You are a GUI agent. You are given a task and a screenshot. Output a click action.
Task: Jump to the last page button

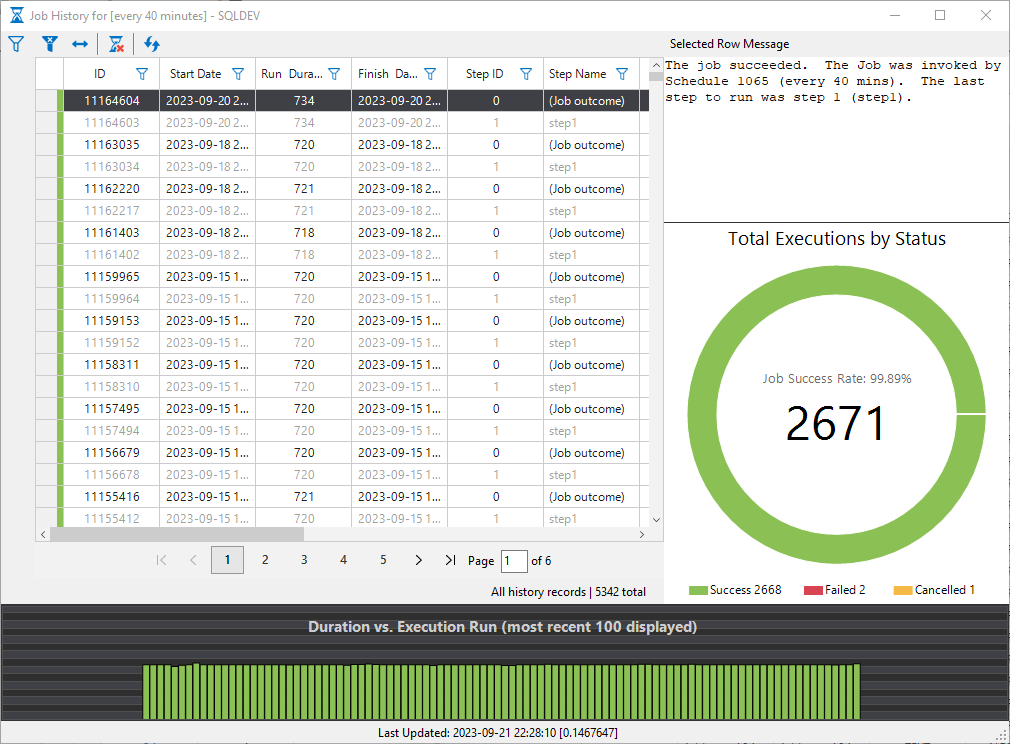450,561
